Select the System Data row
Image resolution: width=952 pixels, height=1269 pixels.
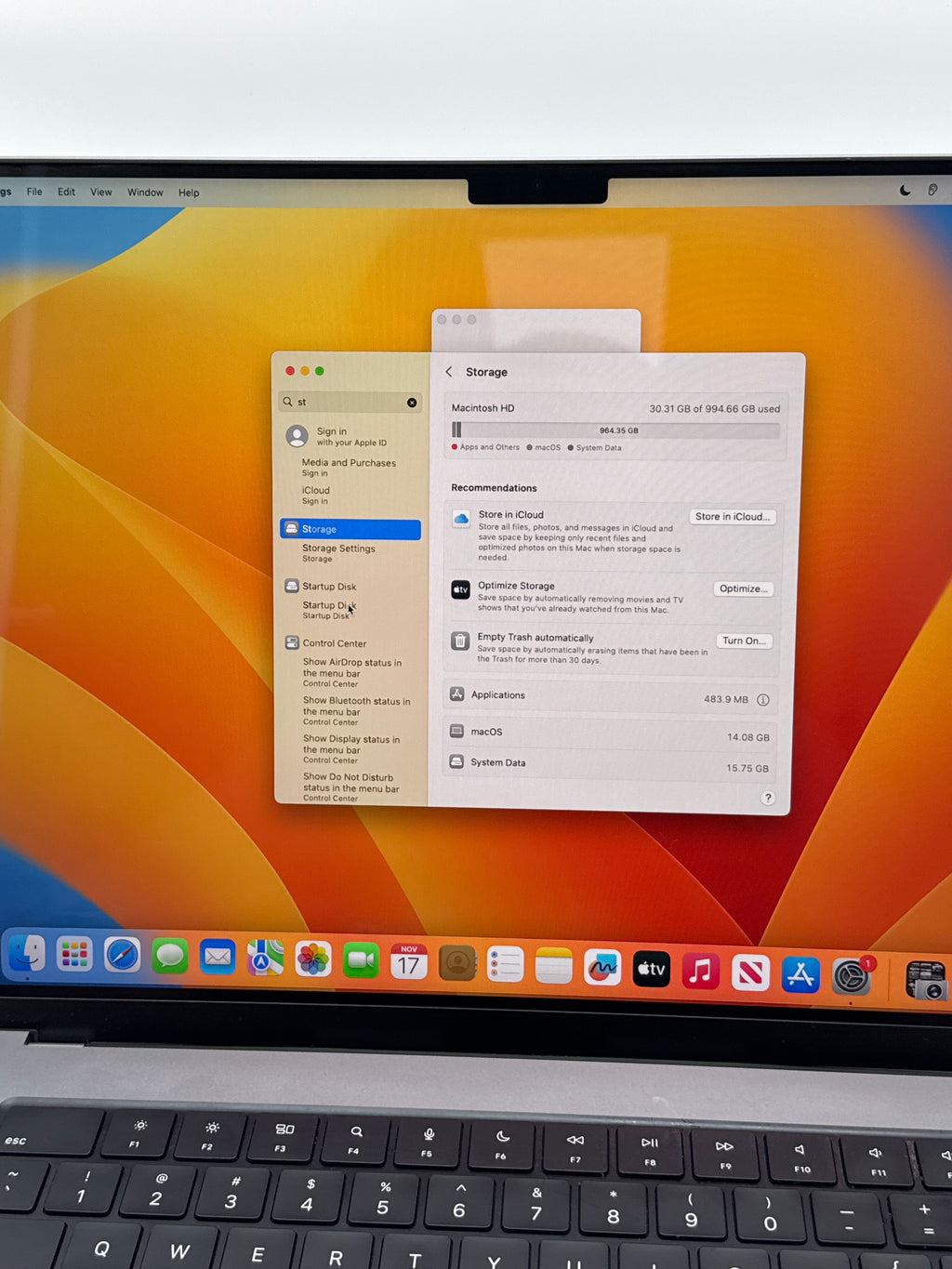coord(609,765)
